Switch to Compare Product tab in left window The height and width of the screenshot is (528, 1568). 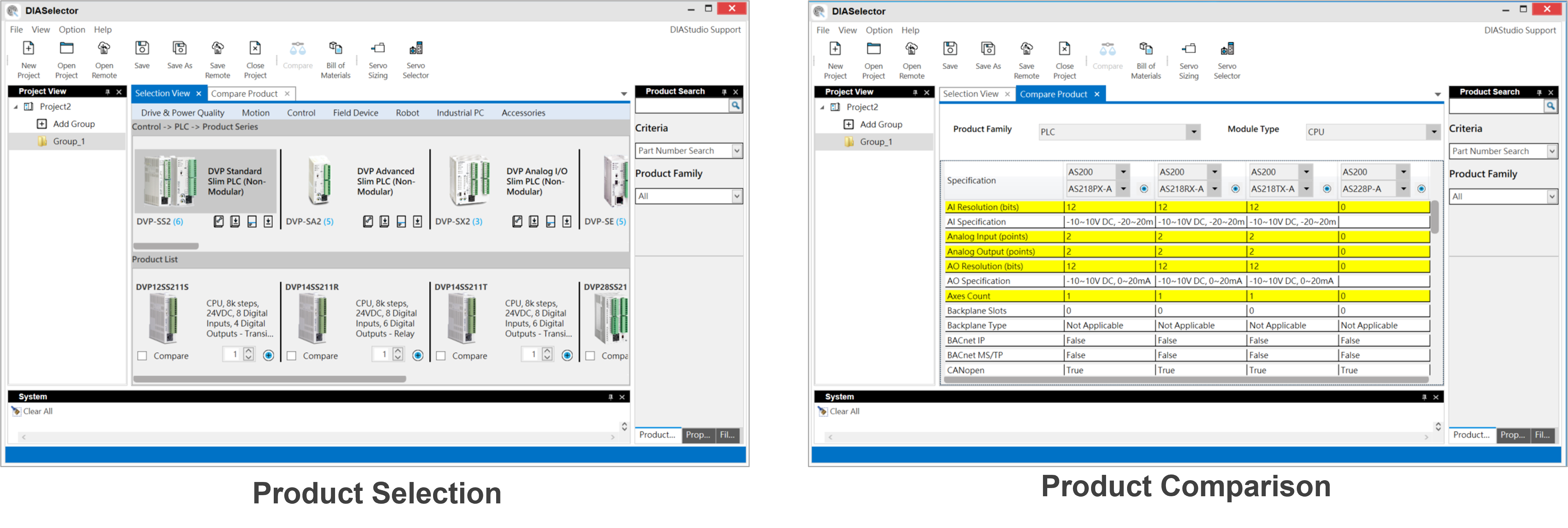pyautogui.click(x=245, y=94)
